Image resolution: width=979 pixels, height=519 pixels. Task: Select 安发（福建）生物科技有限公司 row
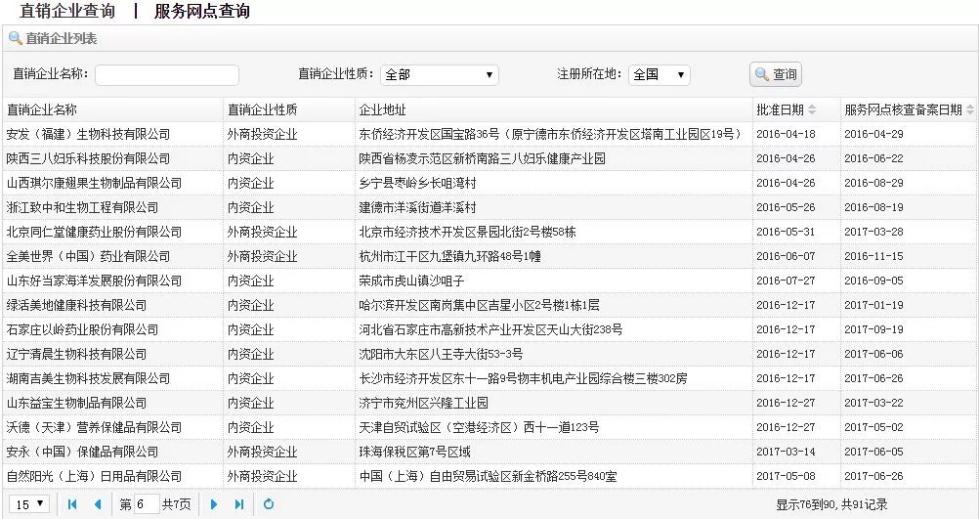point(88,134)
